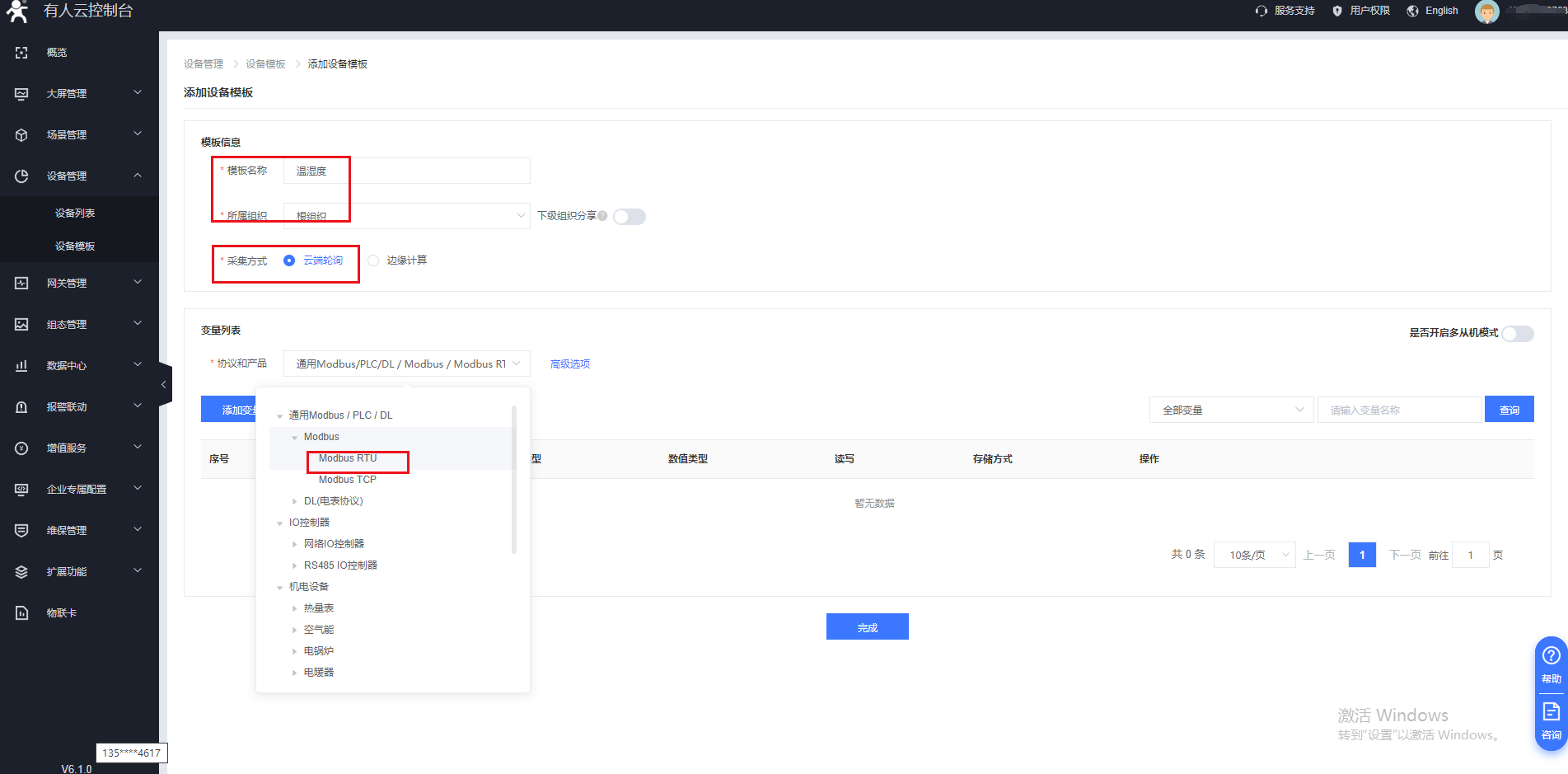
Task: Select Modbus TCP in protocol tree
Action: pyautogui.click(x=348, y=480)
